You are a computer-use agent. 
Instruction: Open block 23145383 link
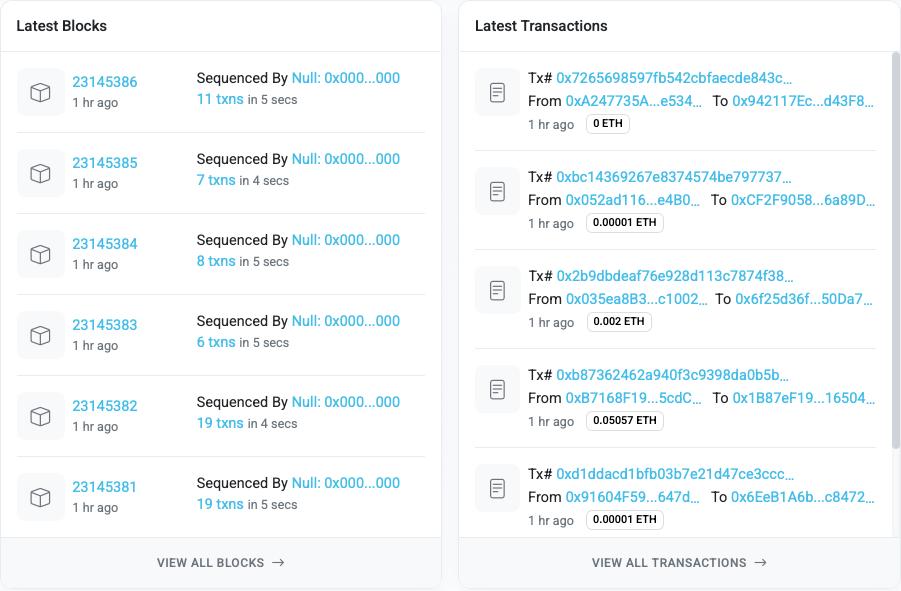(105, 325)
